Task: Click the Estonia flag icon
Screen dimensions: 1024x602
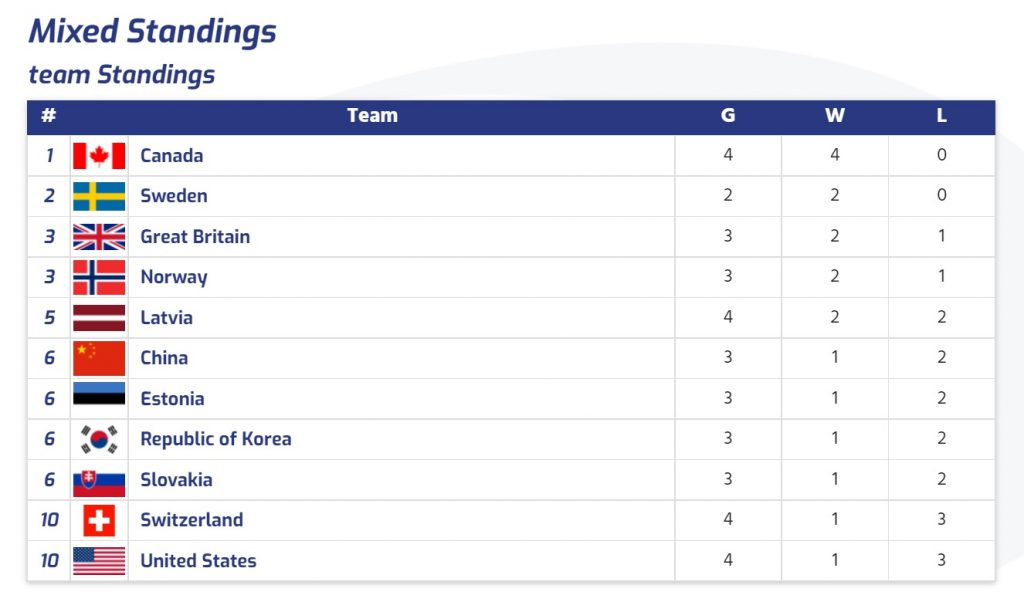Action: (x=99, y=394)
